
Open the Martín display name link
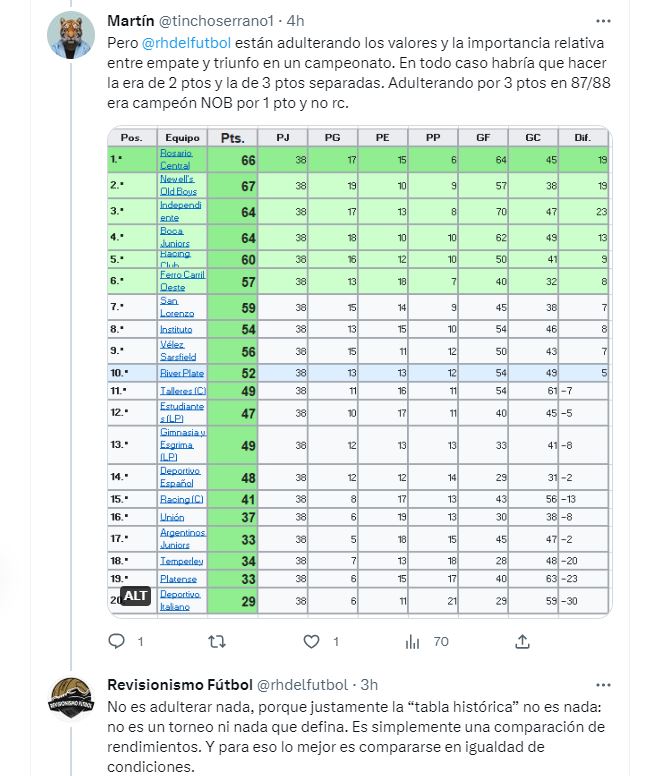(x=131, y=21)
